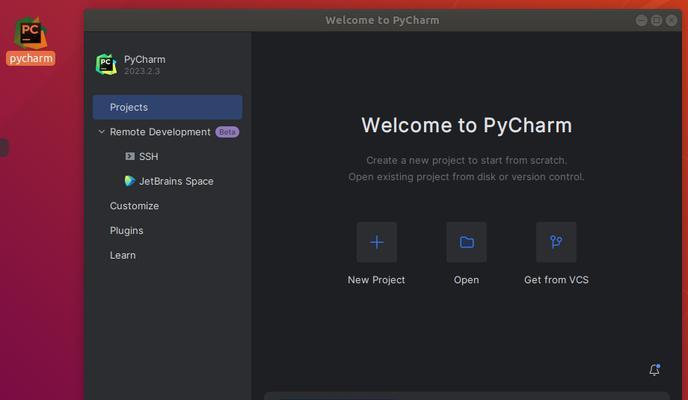The height and width of the screenshot is (400, 688).
Task: Click the Beta badge next to Remote Development
Action: [x=227, y=132]
